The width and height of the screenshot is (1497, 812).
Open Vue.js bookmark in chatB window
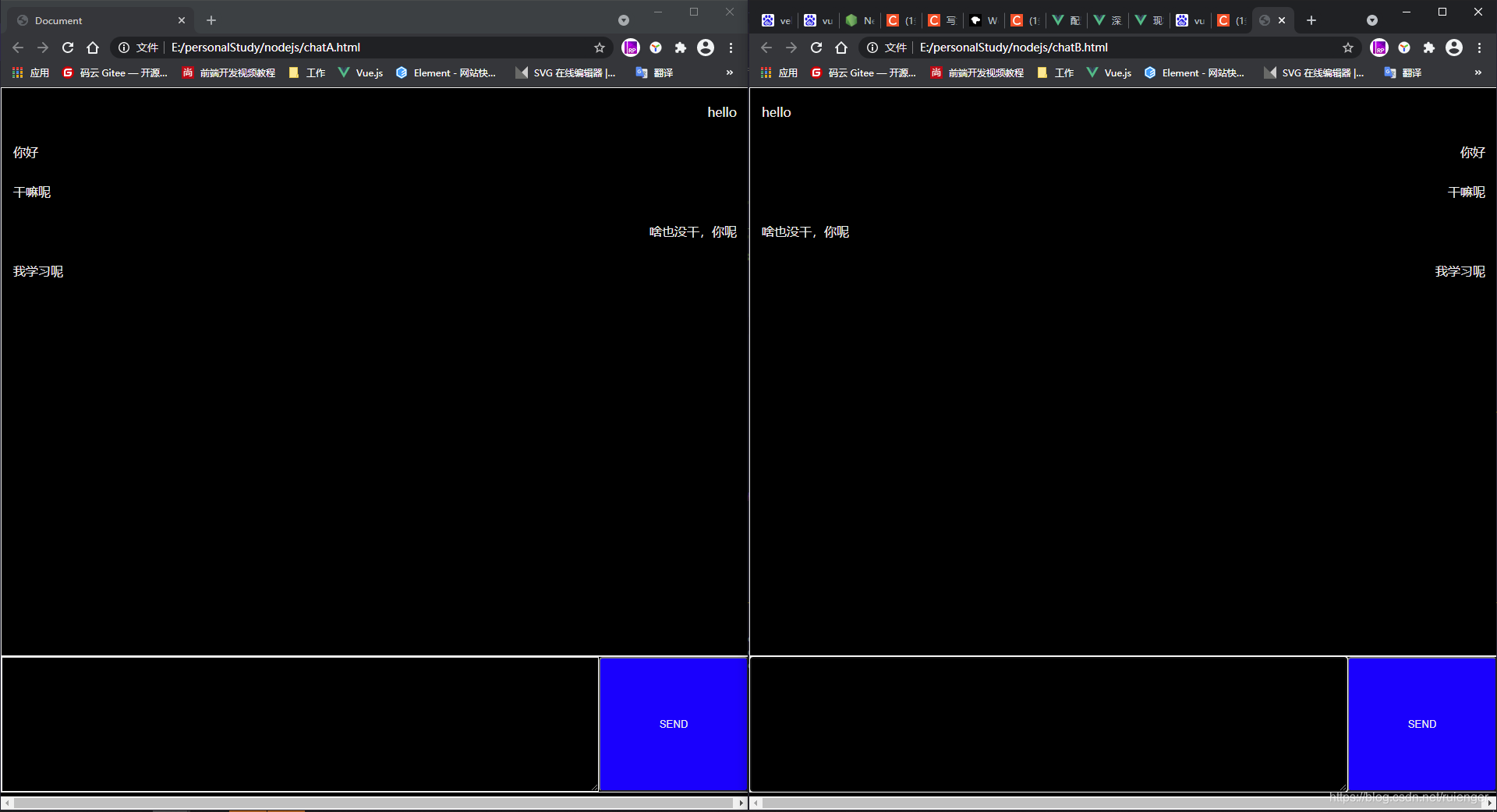(1109, 72)
